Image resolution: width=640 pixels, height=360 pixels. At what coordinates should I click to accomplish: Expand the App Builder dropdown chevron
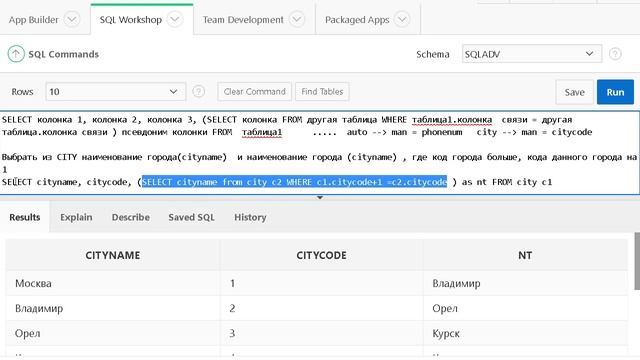coord(72,19)
